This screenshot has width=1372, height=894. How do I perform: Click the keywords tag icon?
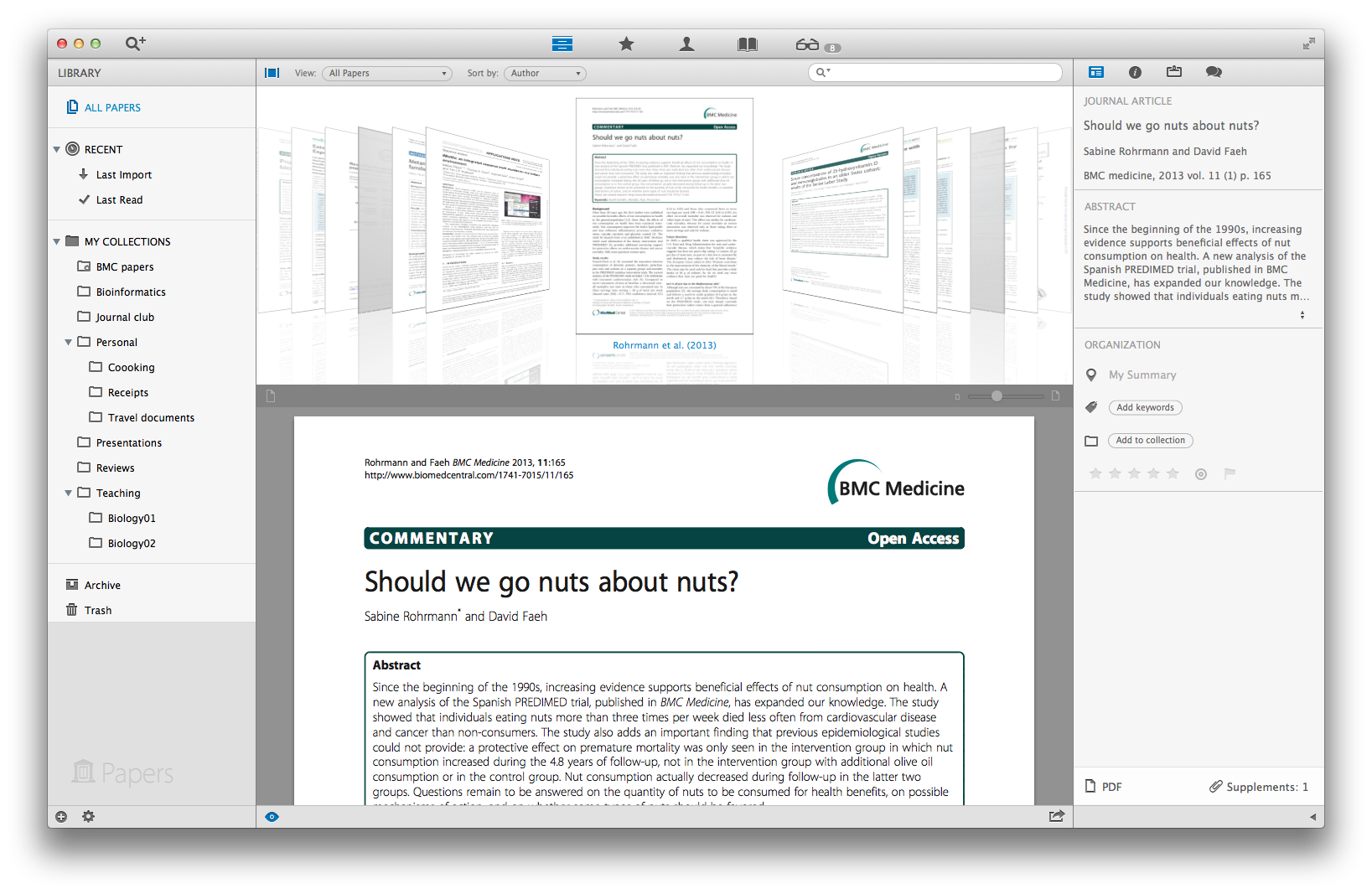point(1091,407)
